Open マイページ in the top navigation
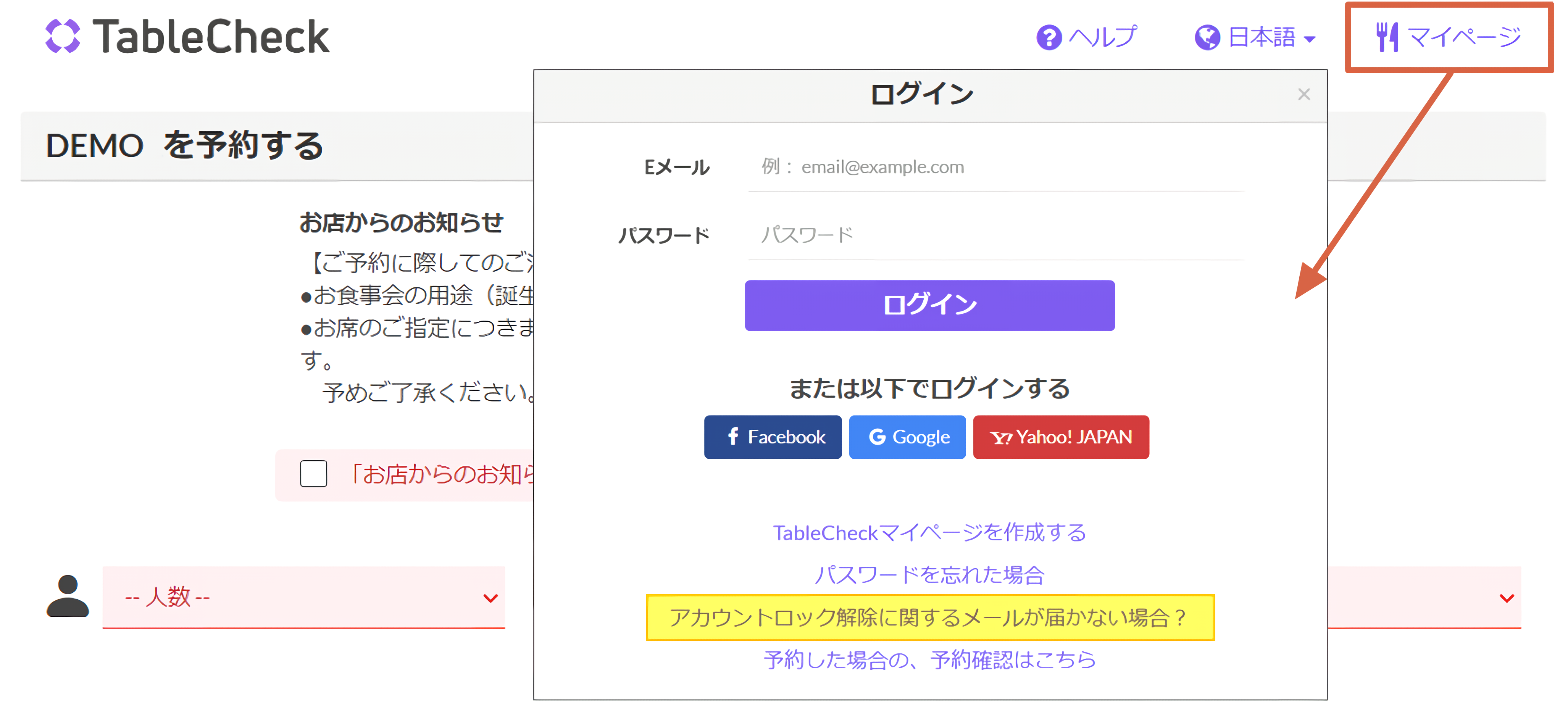 coord(1463,38)
